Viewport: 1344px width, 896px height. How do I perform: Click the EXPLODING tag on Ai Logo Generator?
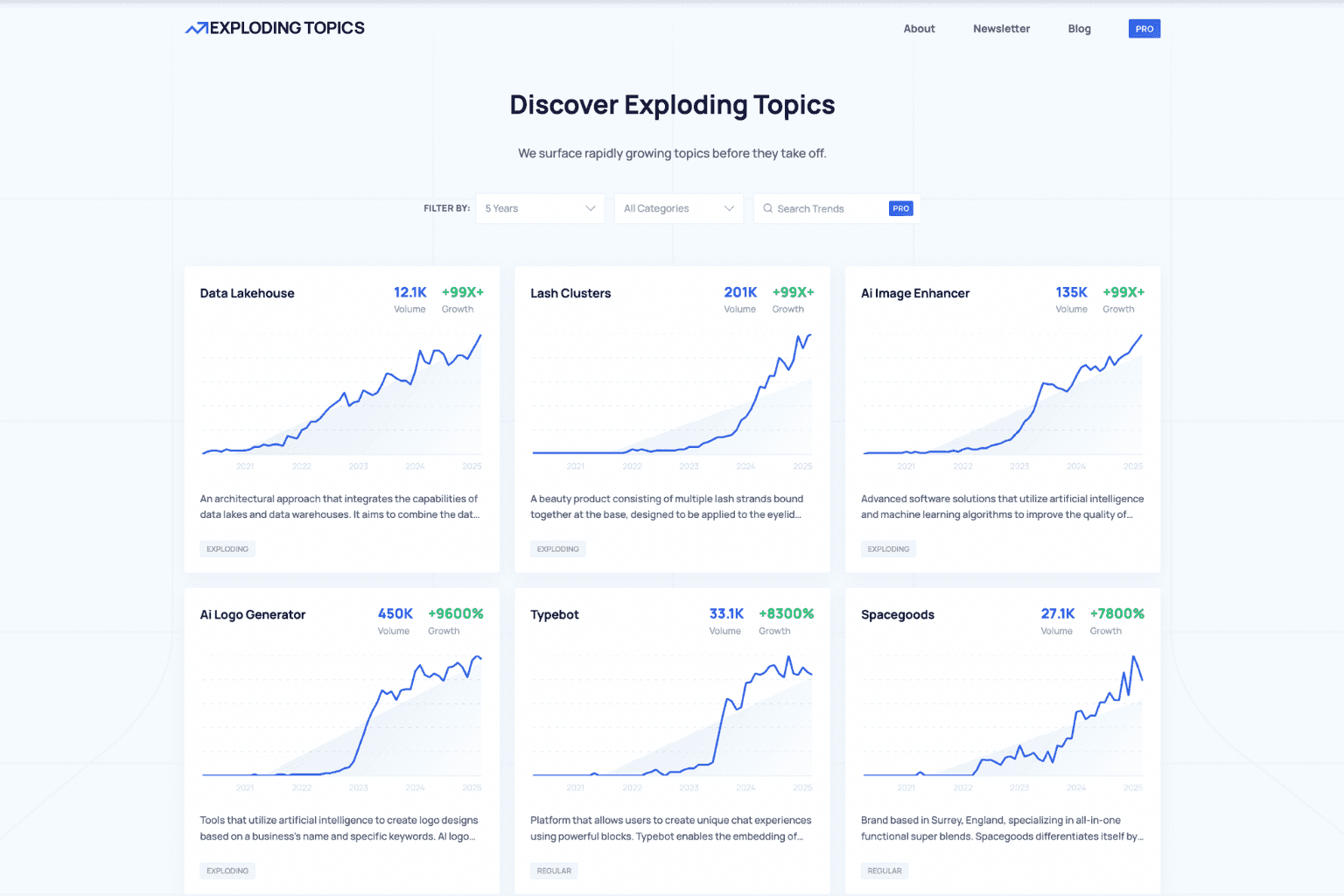(x=227, y=871)
